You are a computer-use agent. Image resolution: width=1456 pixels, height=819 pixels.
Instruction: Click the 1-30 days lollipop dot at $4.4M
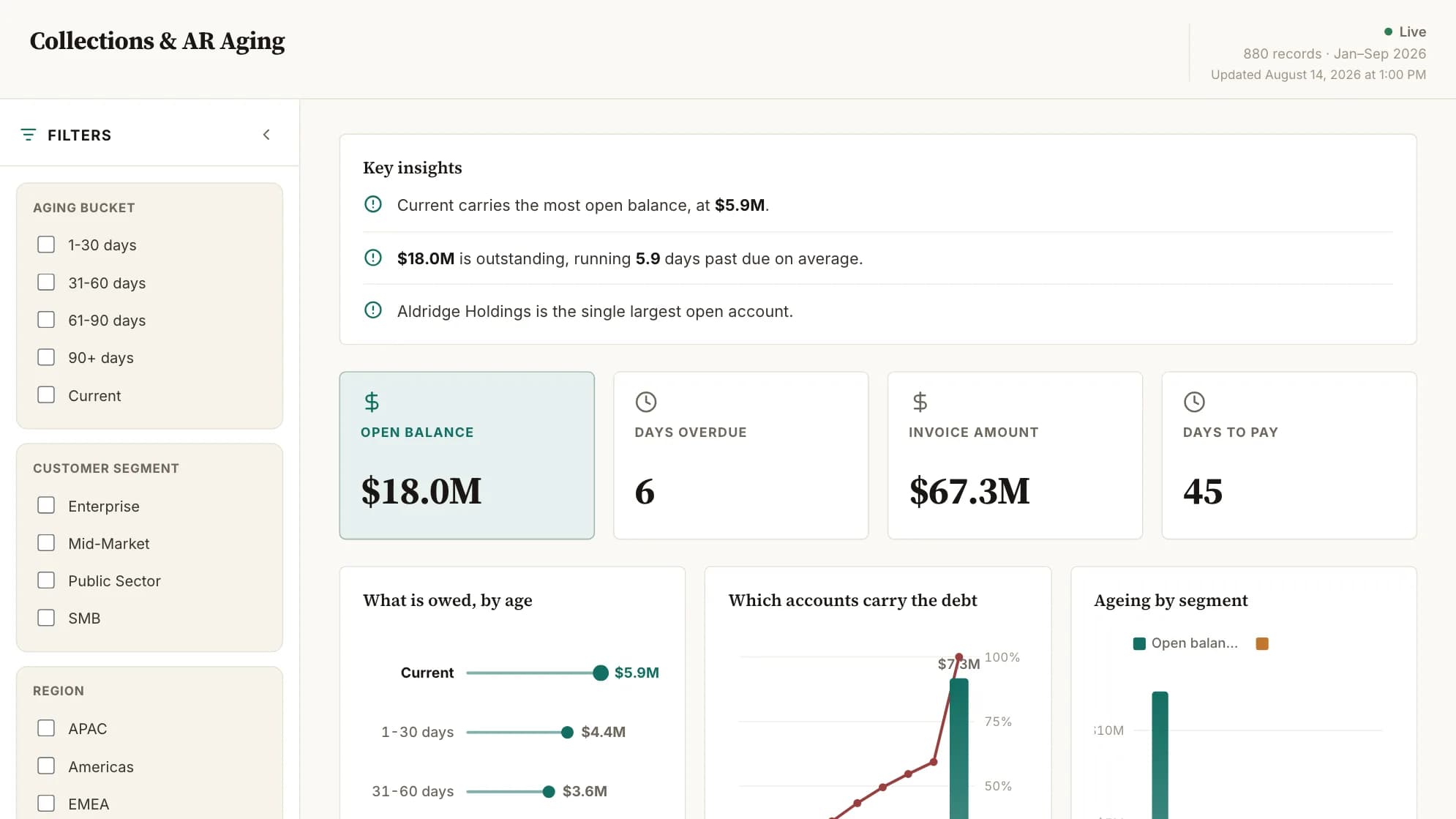pyautogui.click(x=567, y=732)
